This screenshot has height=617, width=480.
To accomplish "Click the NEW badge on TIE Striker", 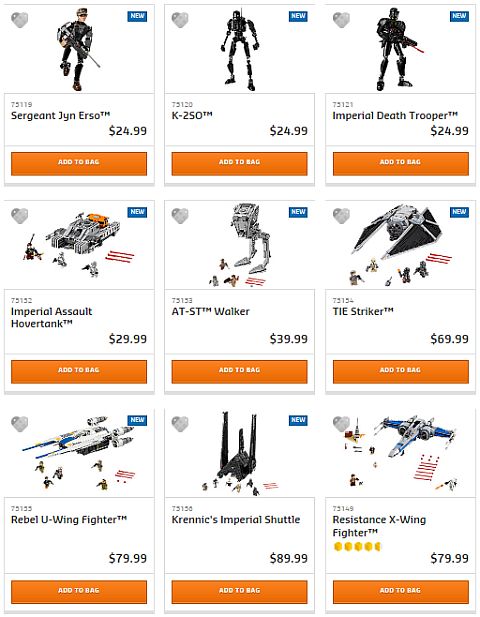I will (459, 212).
